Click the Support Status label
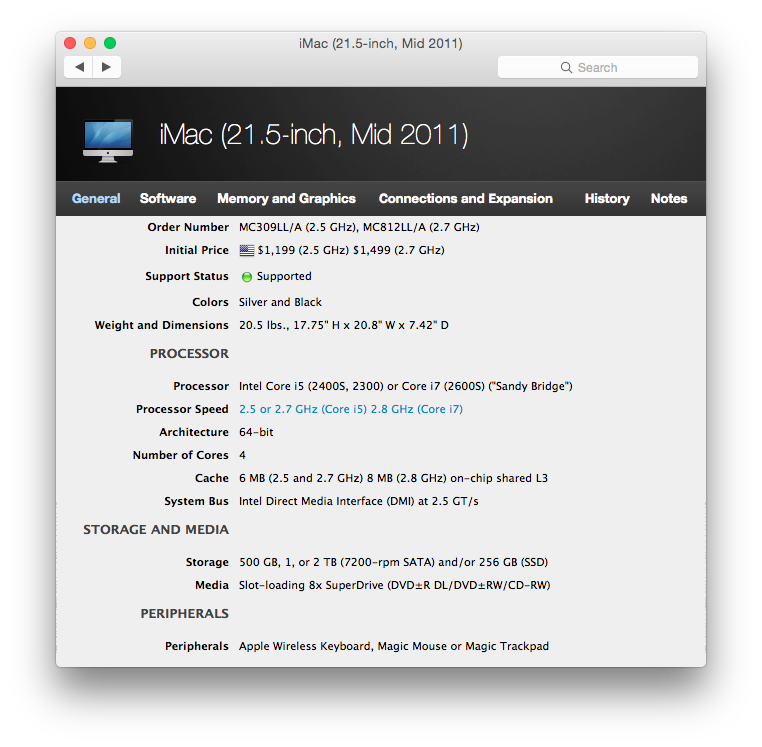Image resolution: width=762 pixels, height=747 pixels. coord(187,276)
